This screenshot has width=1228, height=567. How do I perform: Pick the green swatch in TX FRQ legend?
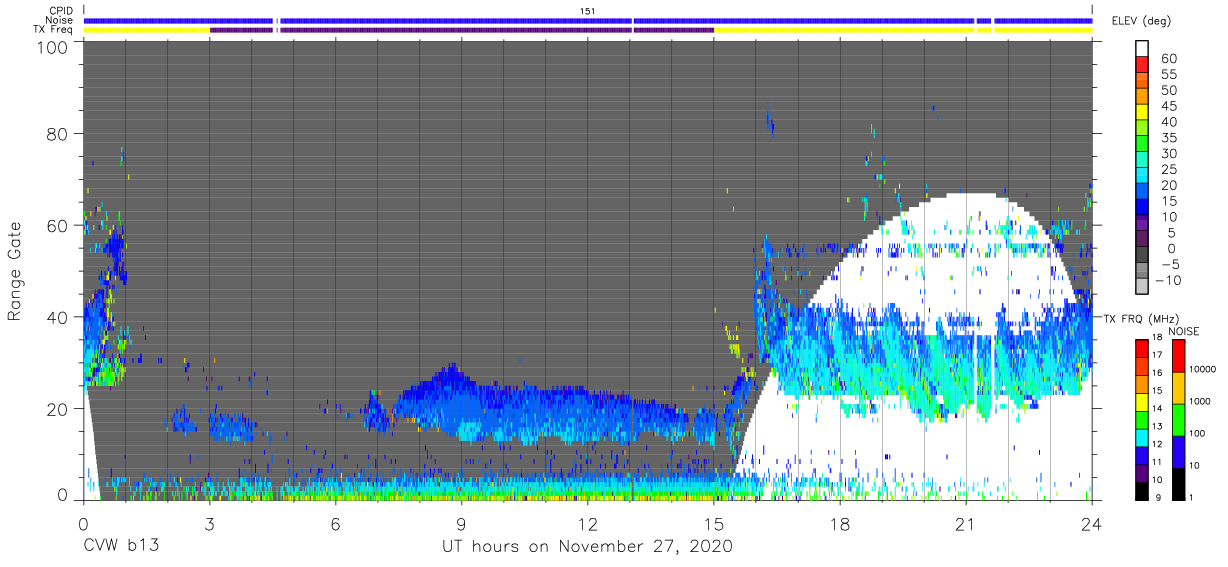coord(1141,418)
